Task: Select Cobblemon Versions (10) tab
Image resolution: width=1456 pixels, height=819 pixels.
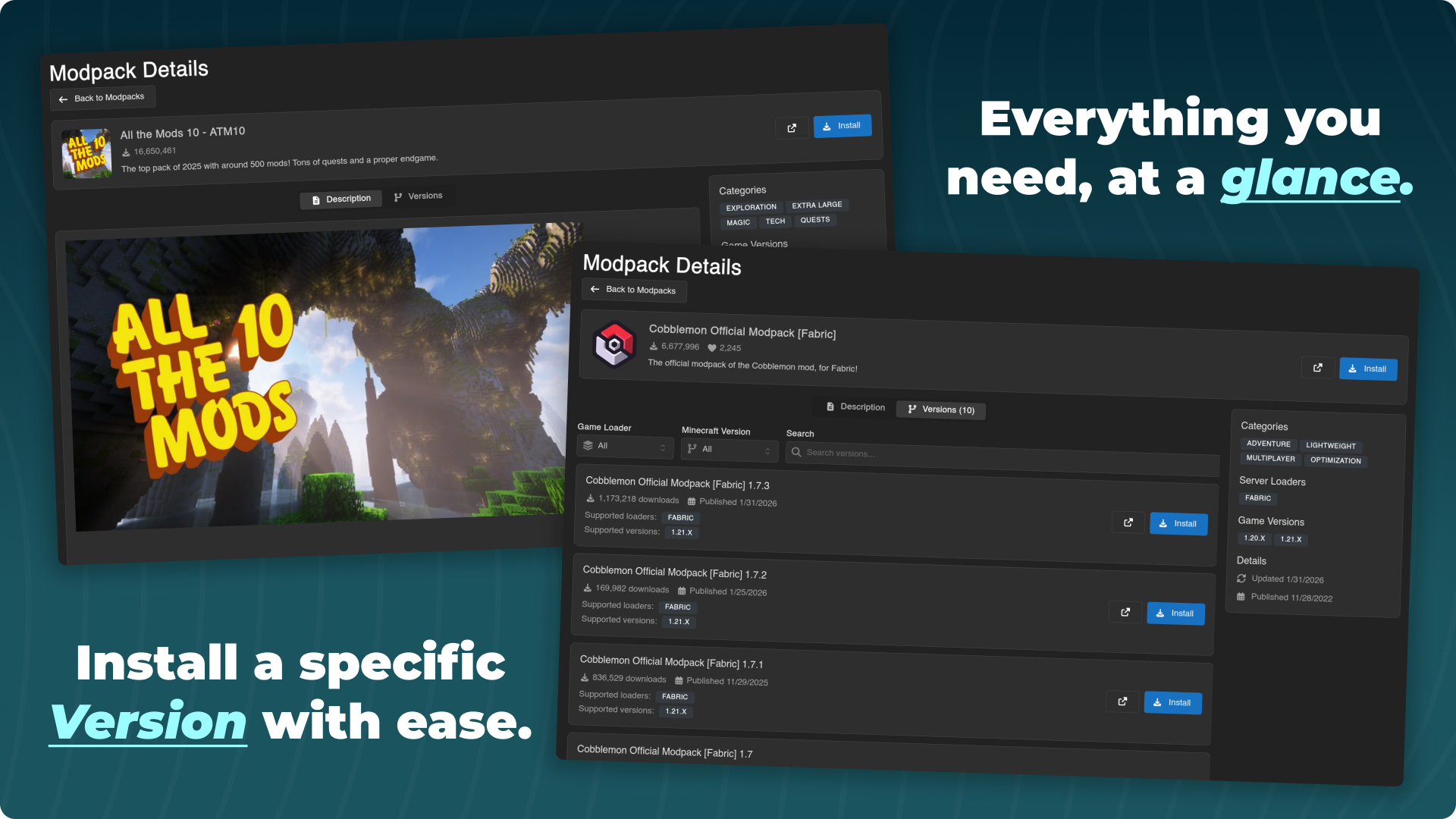Action: point(940,409)
